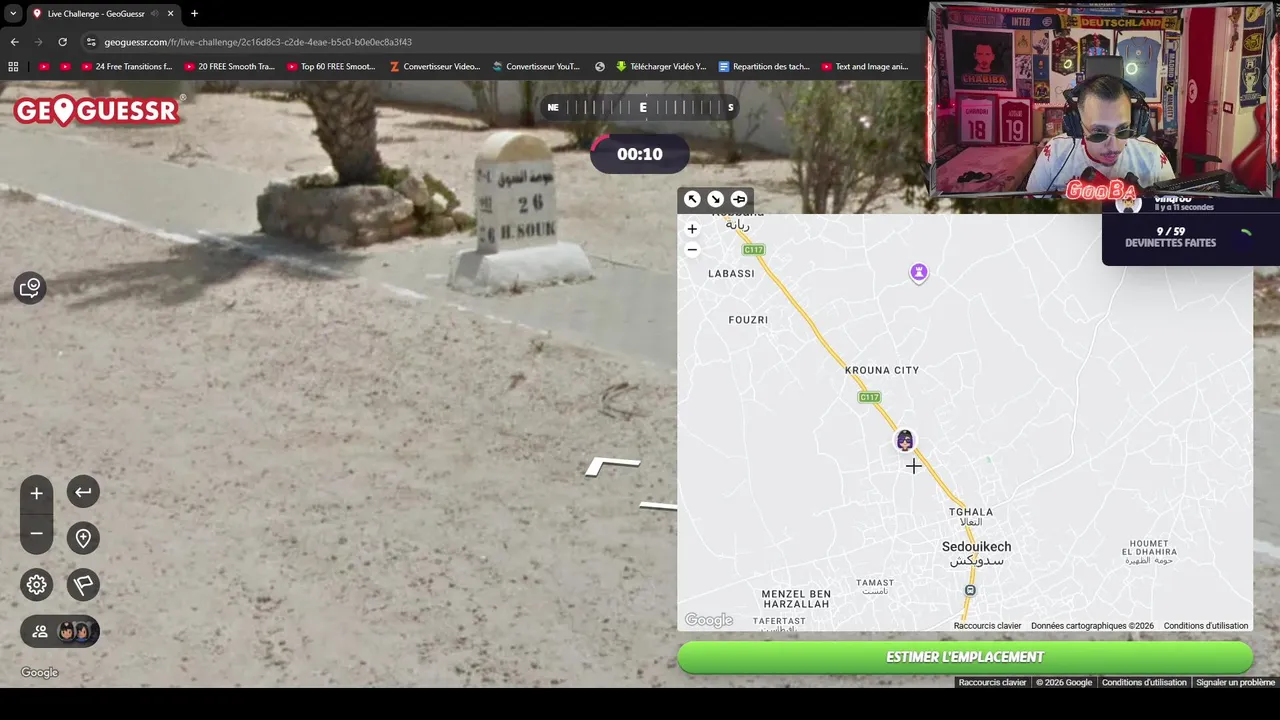Toggle the map sticky pin
The width and height of the screenshot is (1280, 720).
[x=739, y=199]
